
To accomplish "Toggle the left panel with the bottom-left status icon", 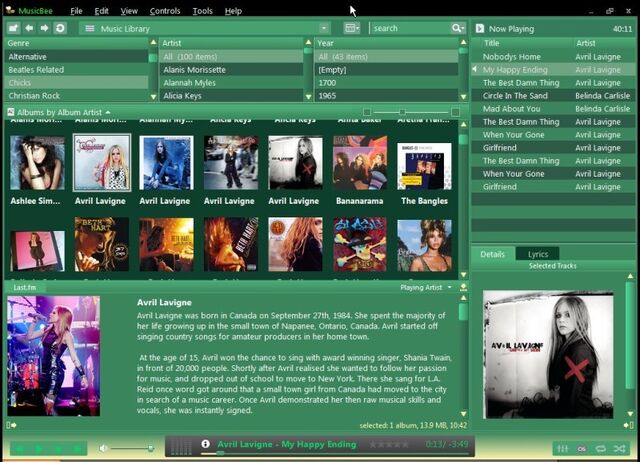I will (11, 425).
